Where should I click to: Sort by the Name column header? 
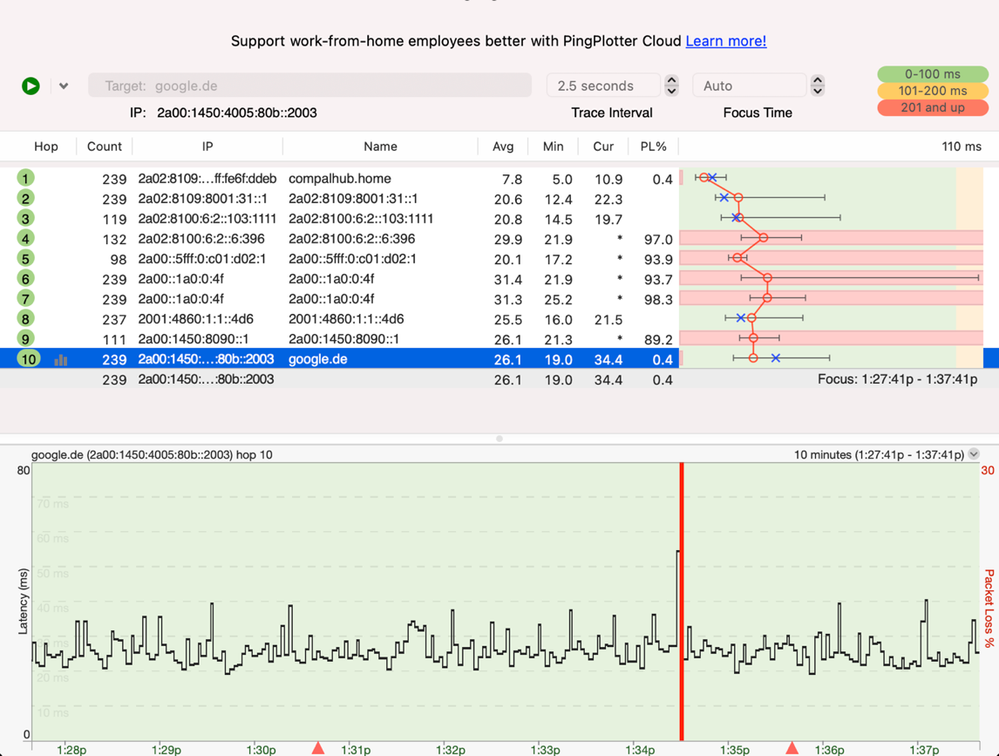tap(380, 146)
